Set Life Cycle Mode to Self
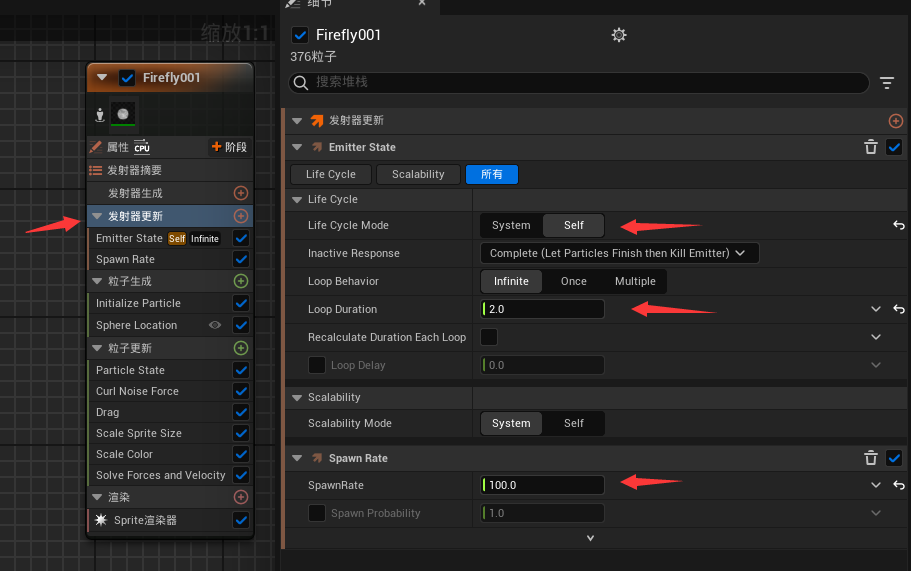 point(573,225)
